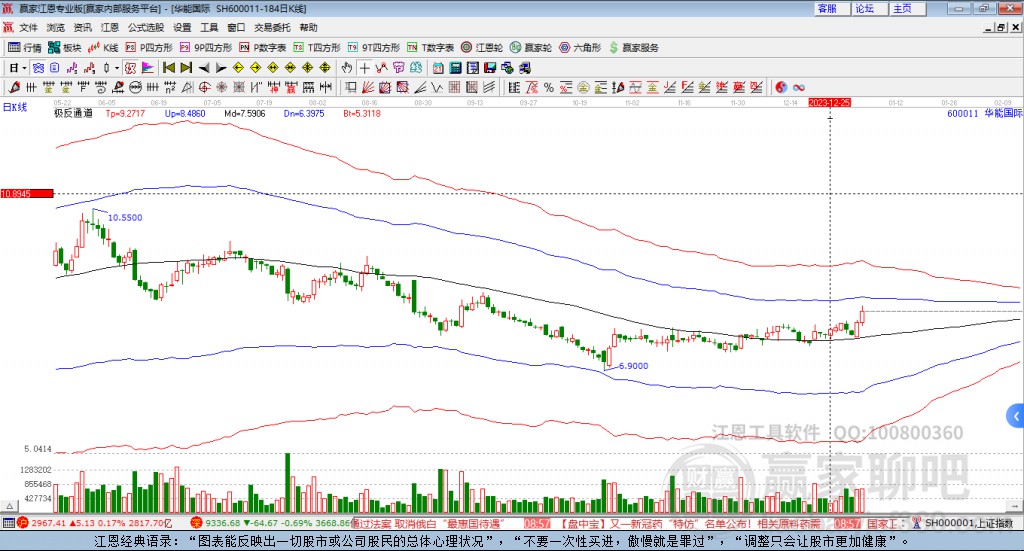1024x551 pixels.
Task: Click the 上证指数 ticker in status bar
Action: tap(967, 523)
